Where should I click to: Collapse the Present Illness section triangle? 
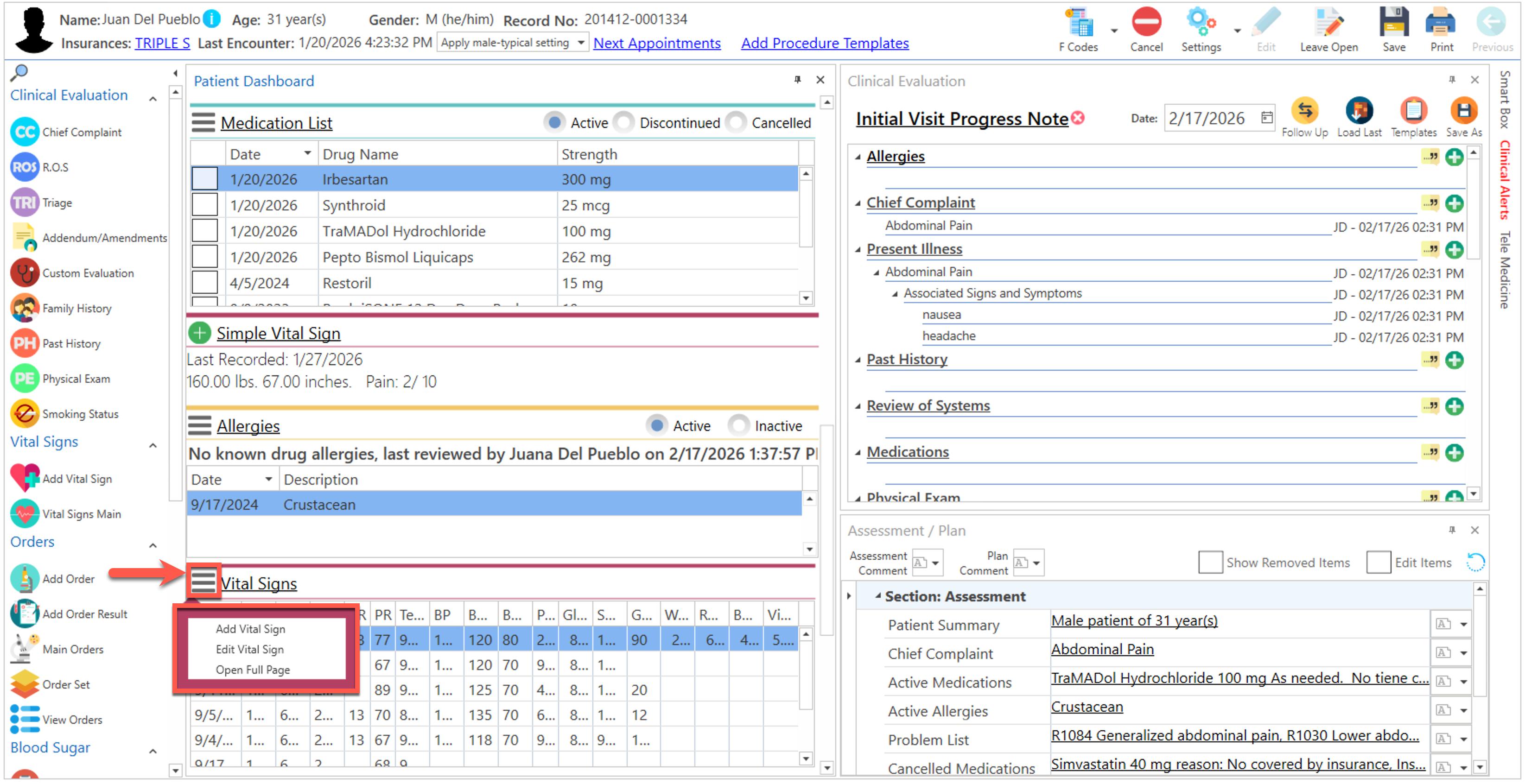[858, 250]
